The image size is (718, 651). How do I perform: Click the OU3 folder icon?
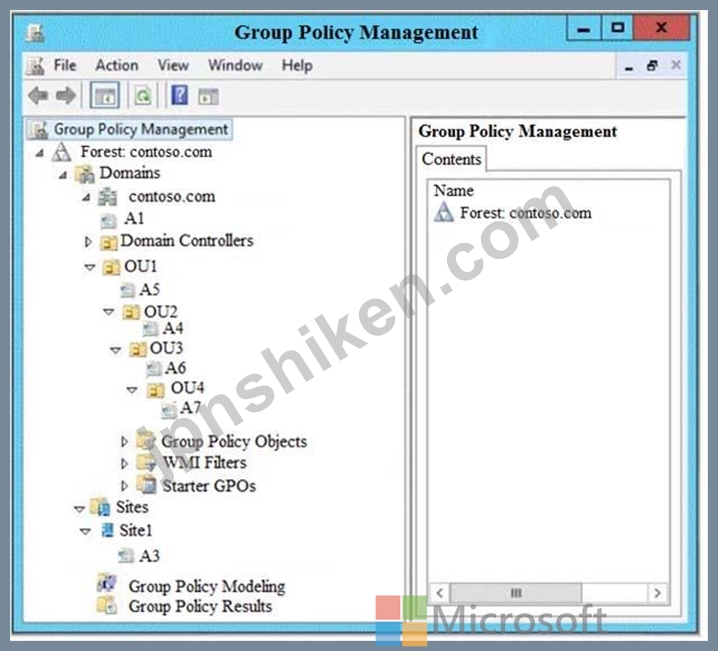137,349
